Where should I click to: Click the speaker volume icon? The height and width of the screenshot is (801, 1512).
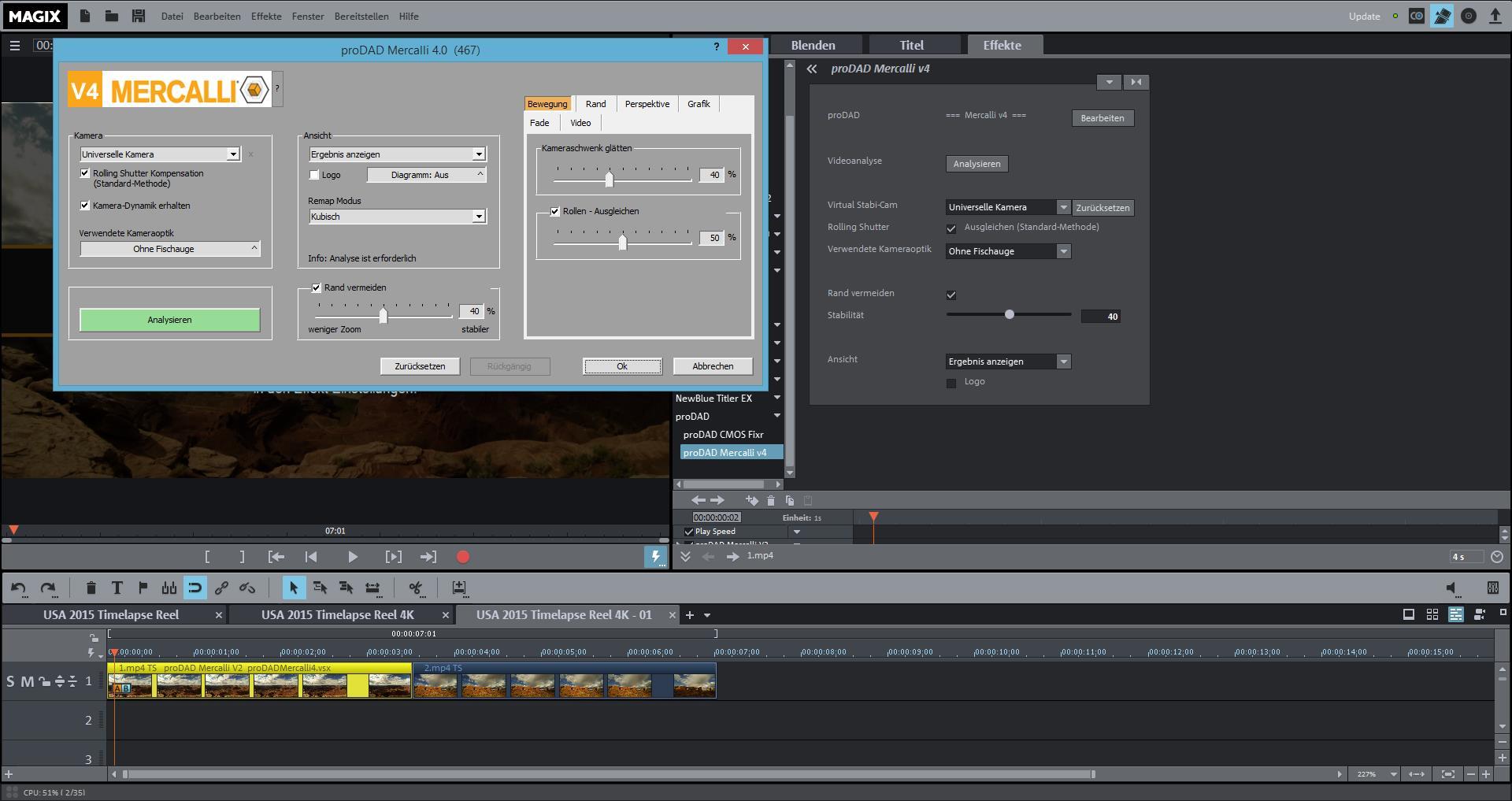[x=1453, y=588]
